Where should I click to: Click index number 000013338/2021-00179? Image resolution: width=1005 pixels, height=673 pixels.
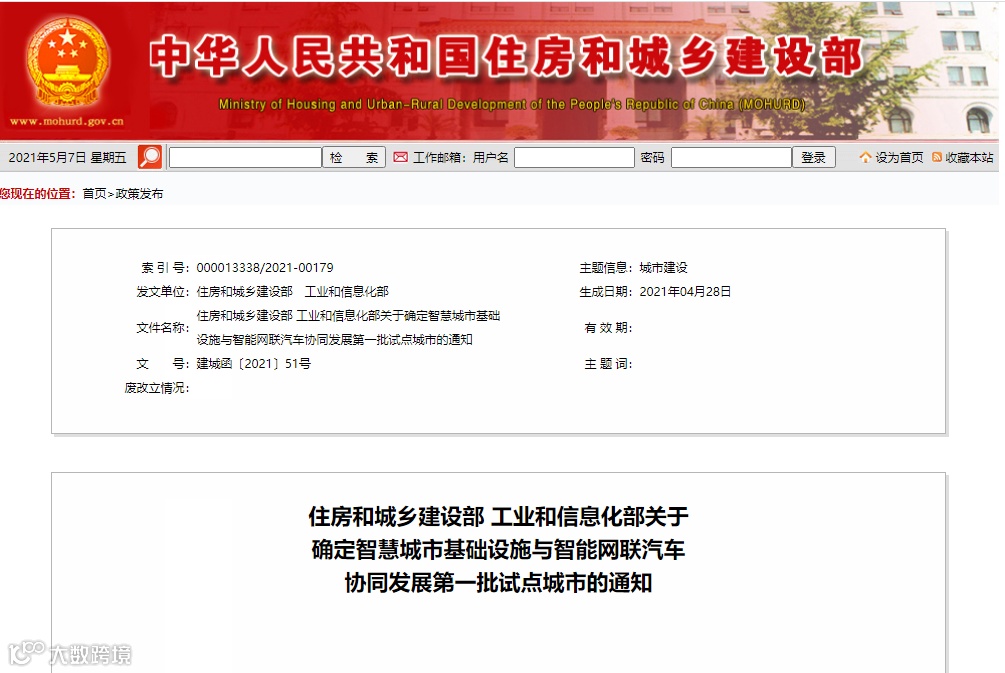[265, 268]
